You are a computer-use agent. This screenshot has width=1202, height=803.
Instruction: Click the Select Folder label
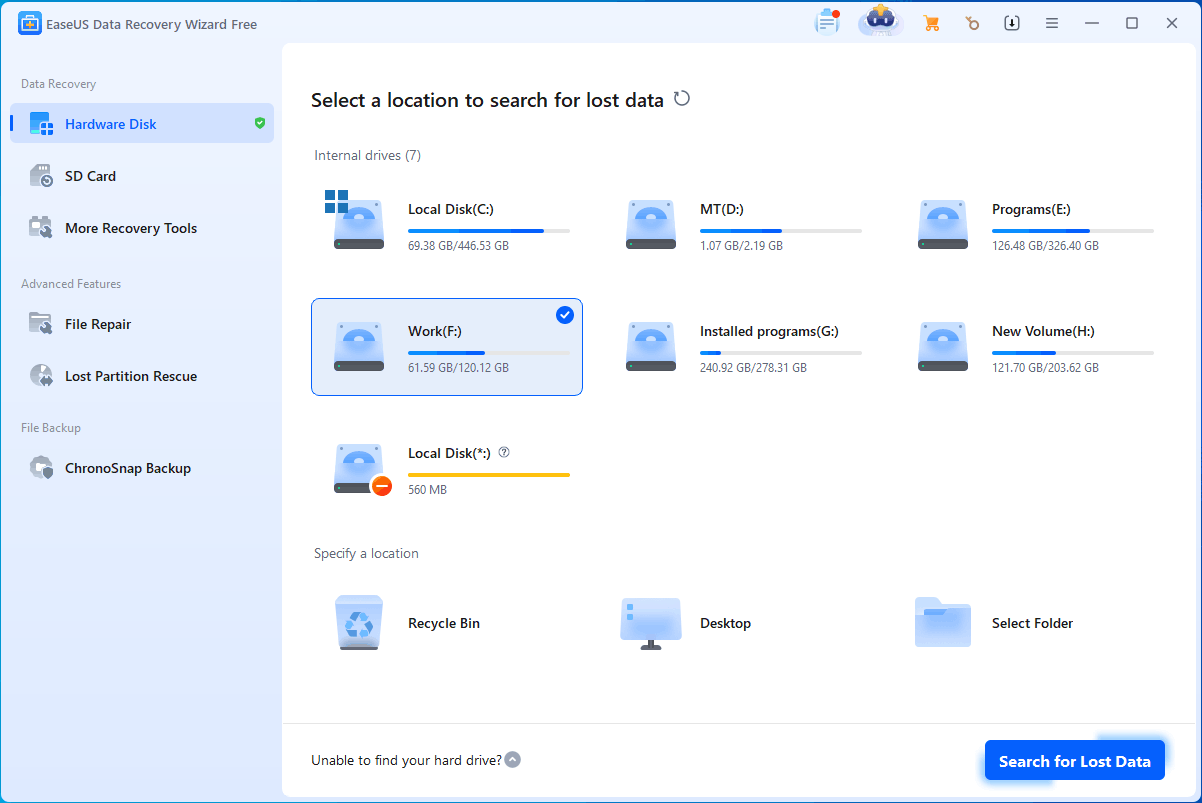(1032, 623)
